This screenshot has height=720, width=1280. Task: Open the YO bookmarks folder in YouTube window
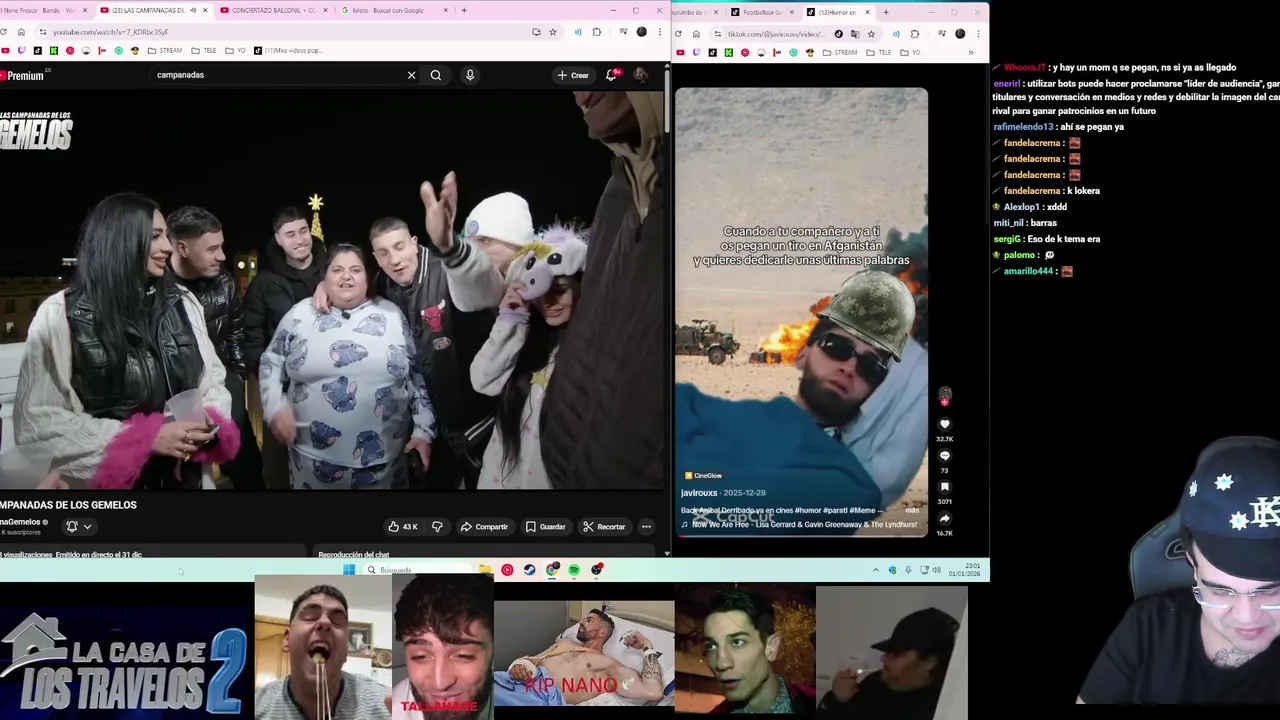(235, 50)
